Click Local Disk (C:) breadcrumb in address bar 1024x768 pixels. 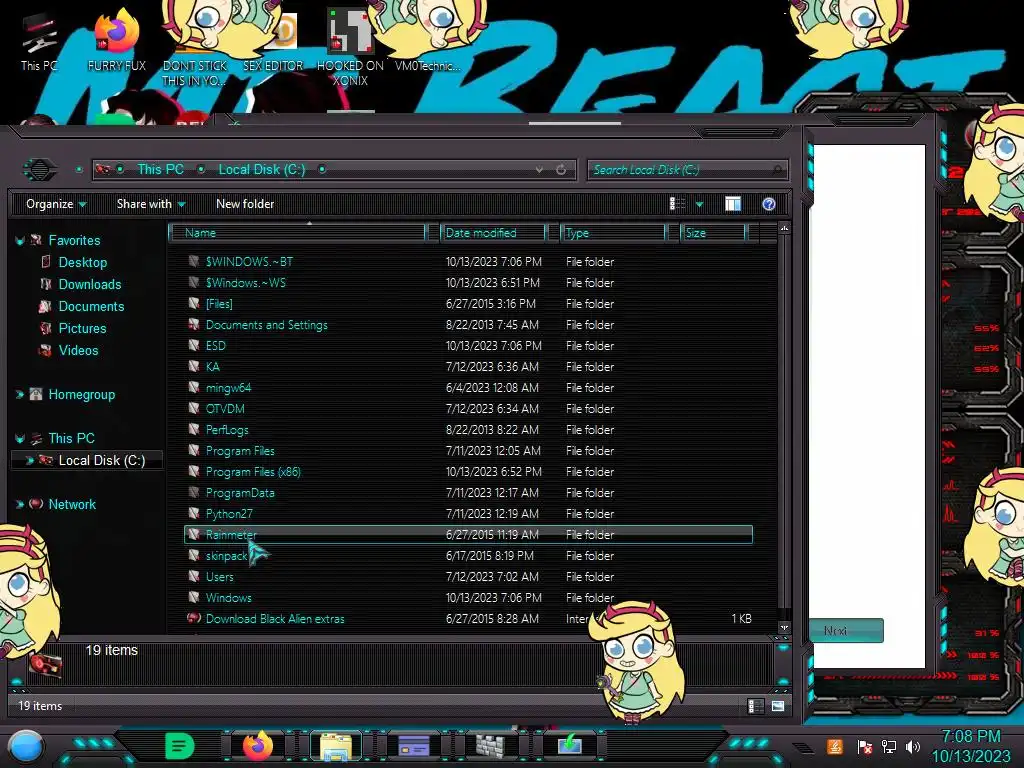click(x=262, y=170)
